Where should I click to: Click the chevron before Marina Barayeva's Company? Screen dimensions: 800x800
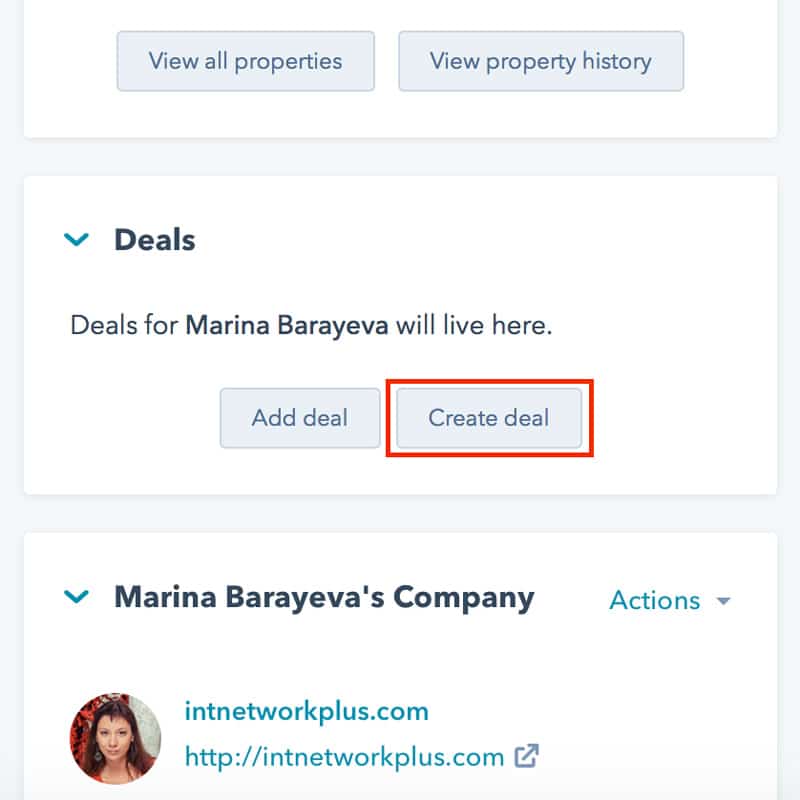pyautogui.click(x=78, y=596)
